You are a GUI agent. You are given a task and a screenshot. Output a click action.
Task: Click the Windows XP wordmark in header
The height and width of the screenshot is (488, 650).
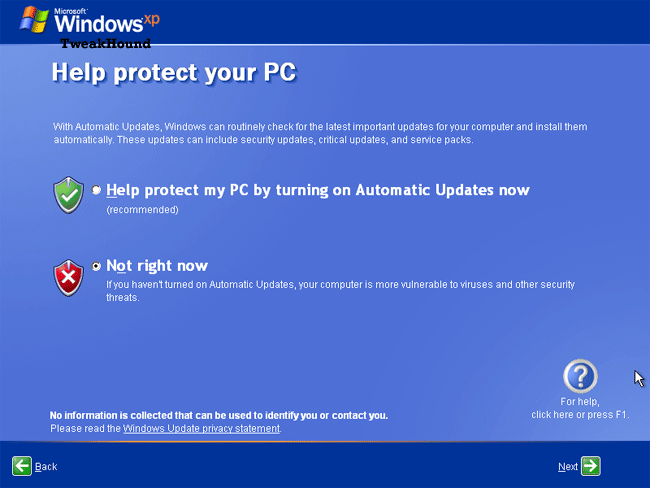107,20
